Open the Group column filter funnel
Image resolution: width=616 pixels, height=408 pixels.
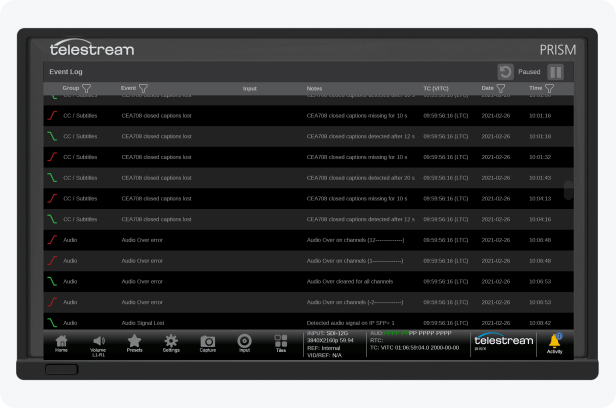pos(86,88)
